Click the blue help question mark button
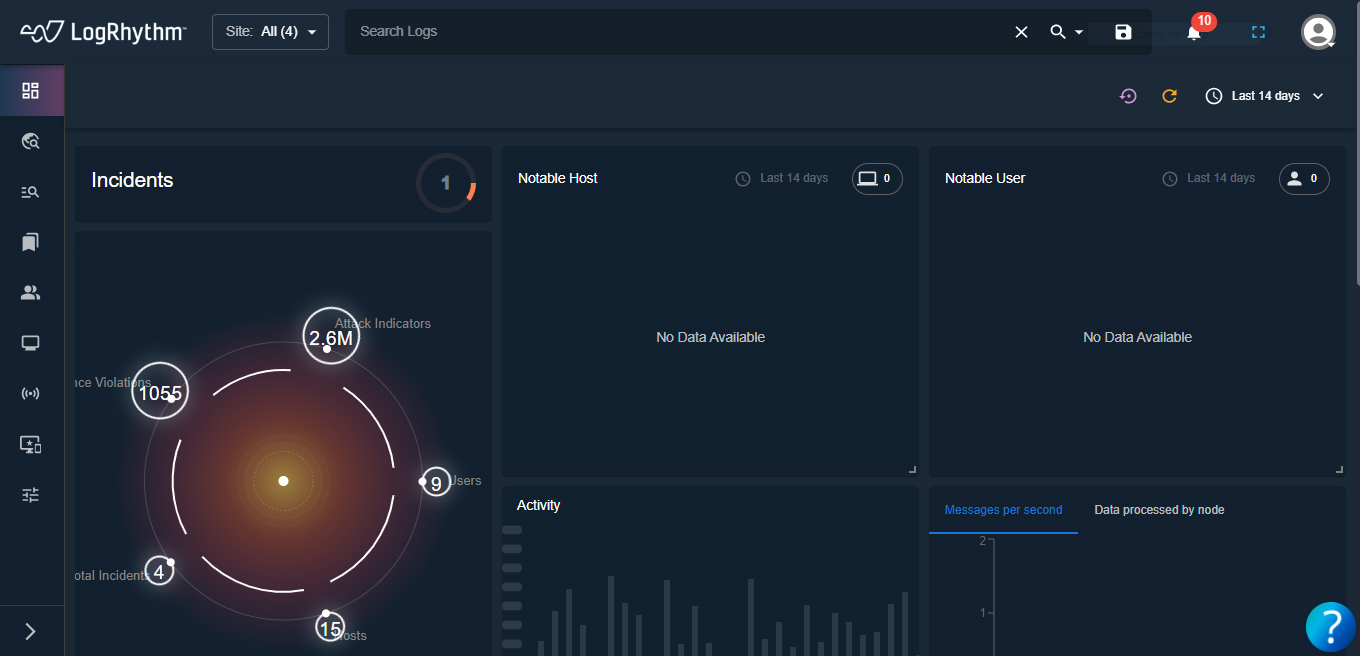1360x656 pixels. click(1330, 626)
